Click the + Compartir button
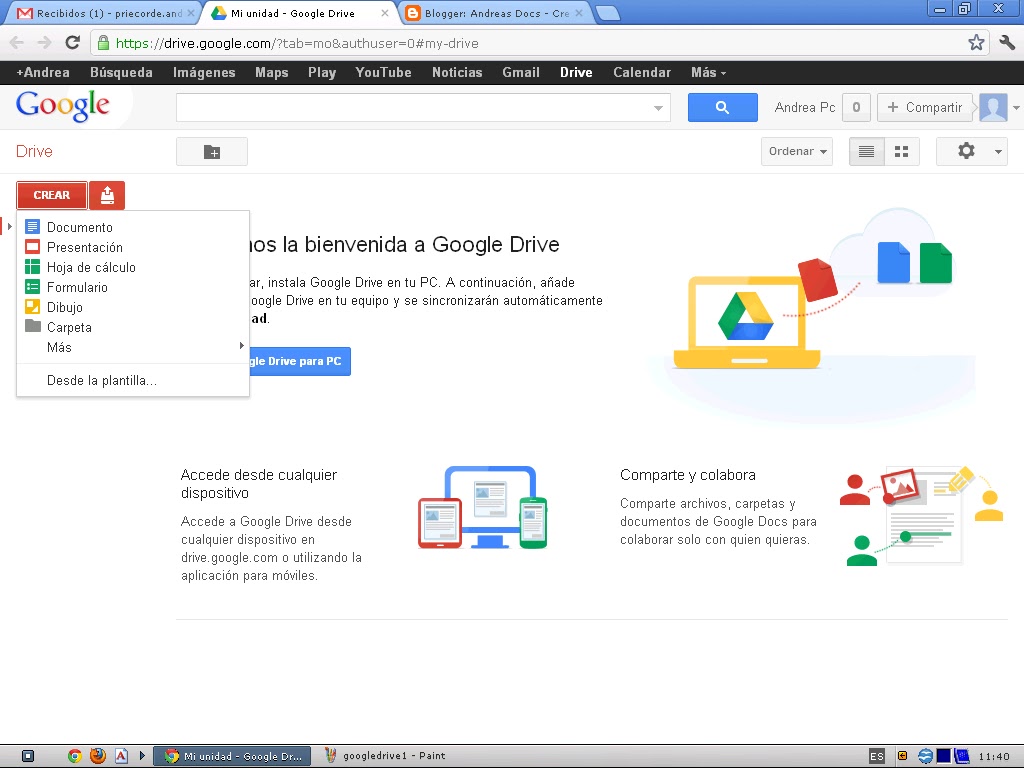Image resolution: width=1024 pixels, height=768 pixels. [x=925, y=107]
